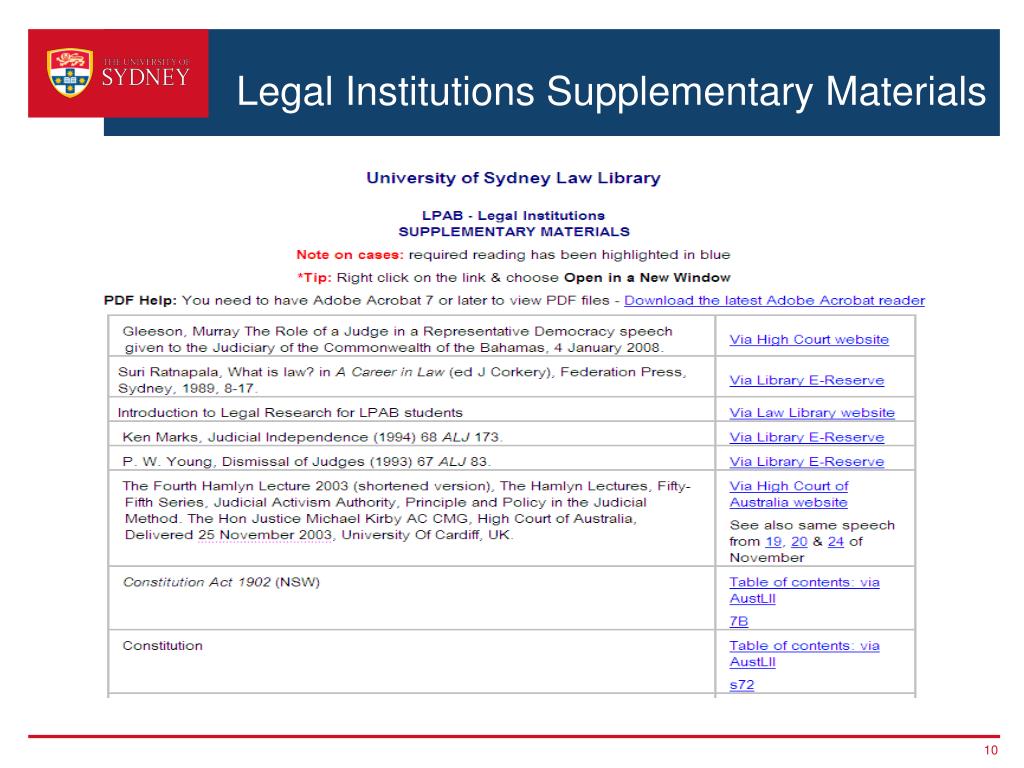Open 'Via Library E-Reserve' link for P. W. Young

[x=807, y=461]
